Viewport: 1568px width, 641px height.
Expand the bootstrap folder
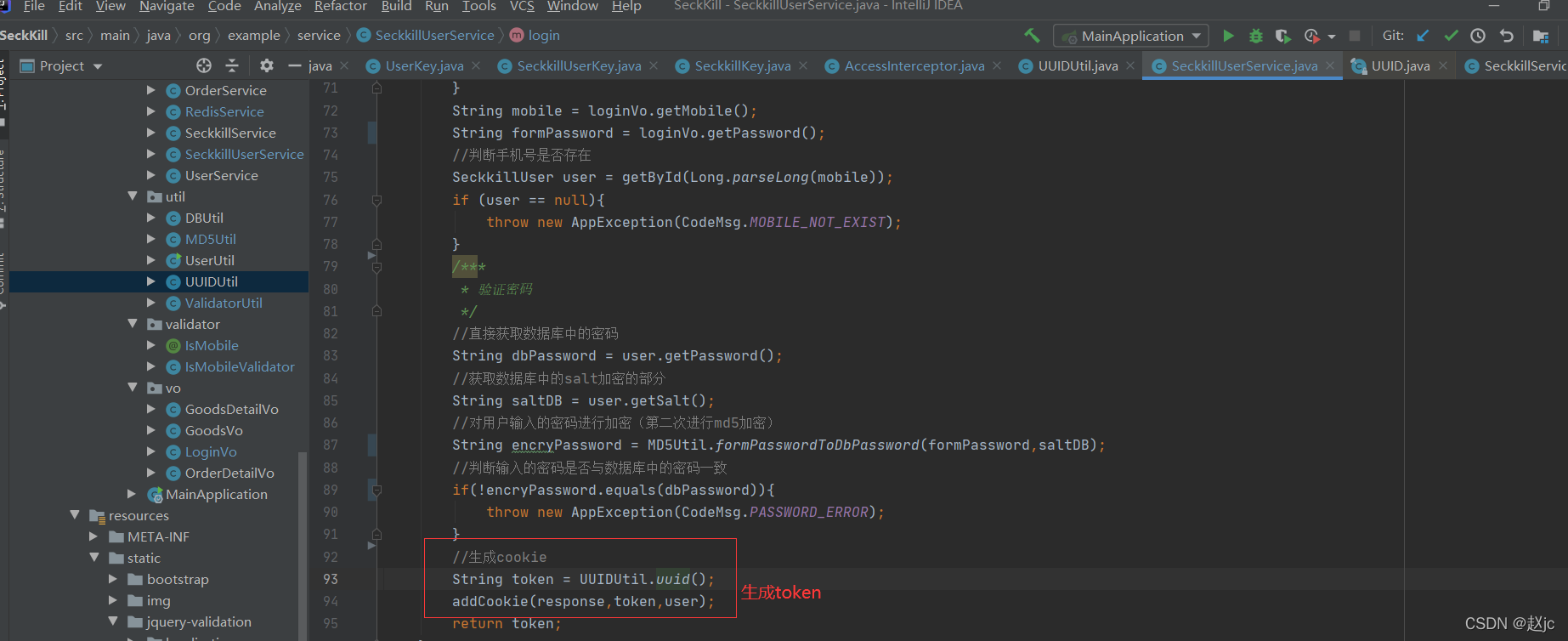[x=113, y=579]
